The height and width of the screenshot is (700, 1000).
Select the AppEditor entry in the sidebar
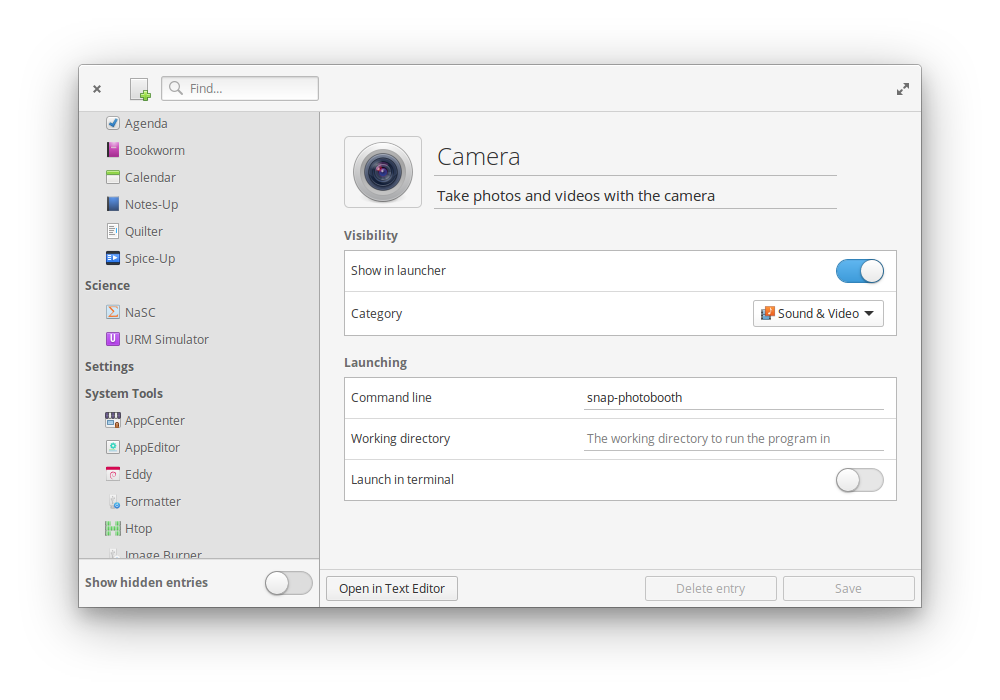click(199, 447)
